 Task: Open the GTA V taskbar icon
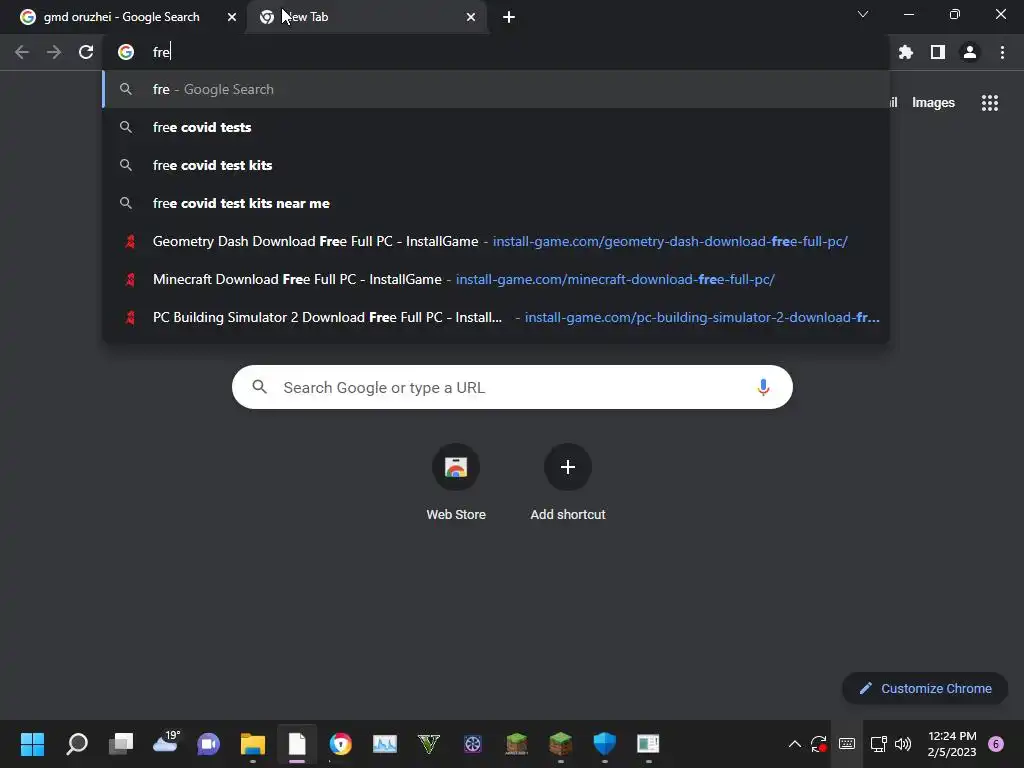(429, 744)
